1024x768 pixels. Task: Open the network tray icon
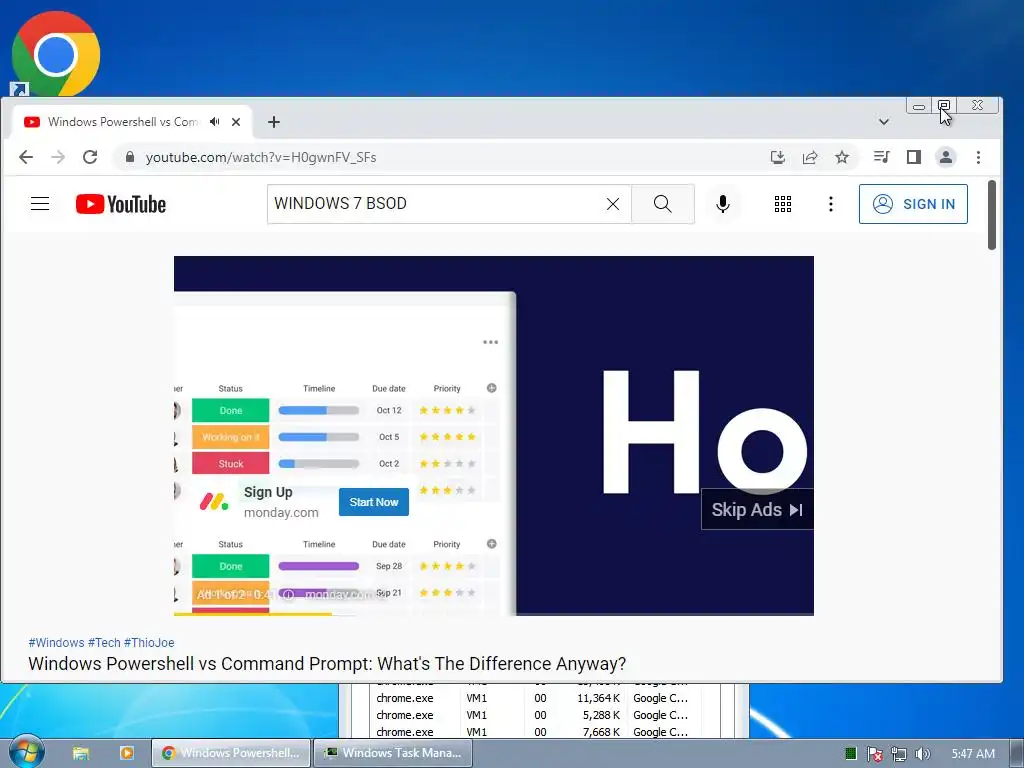pos(899,754)
